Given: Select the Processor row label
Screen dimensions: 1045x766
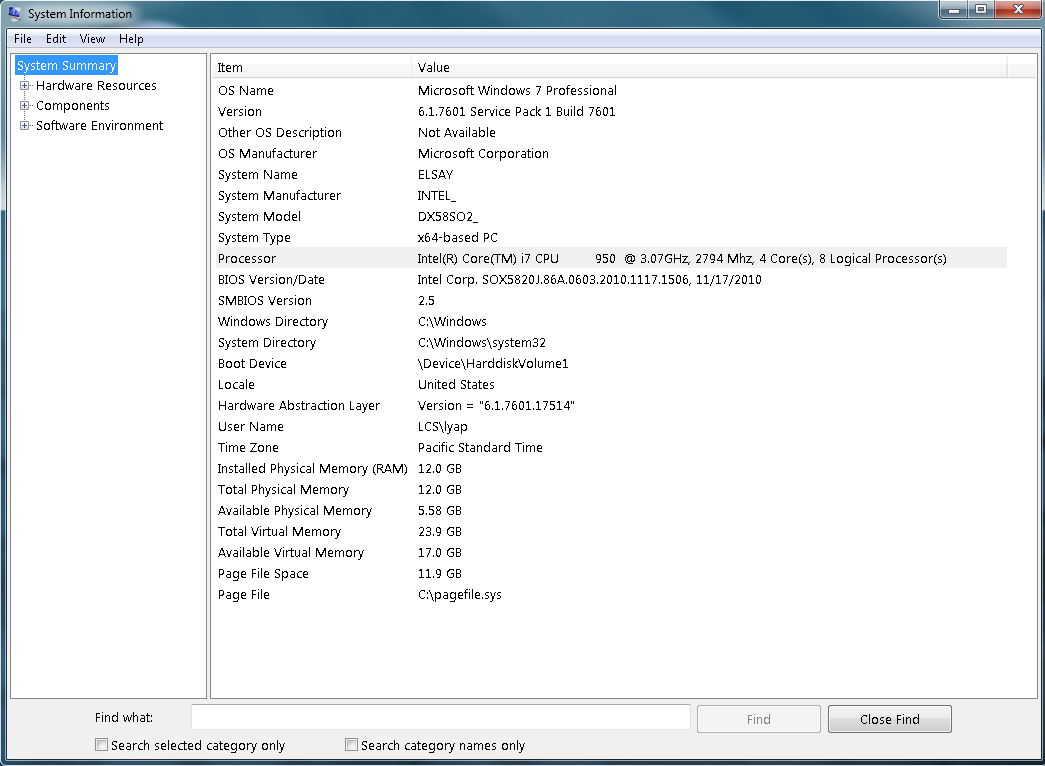Looking at the screenshot, I should tap(247, 259).
